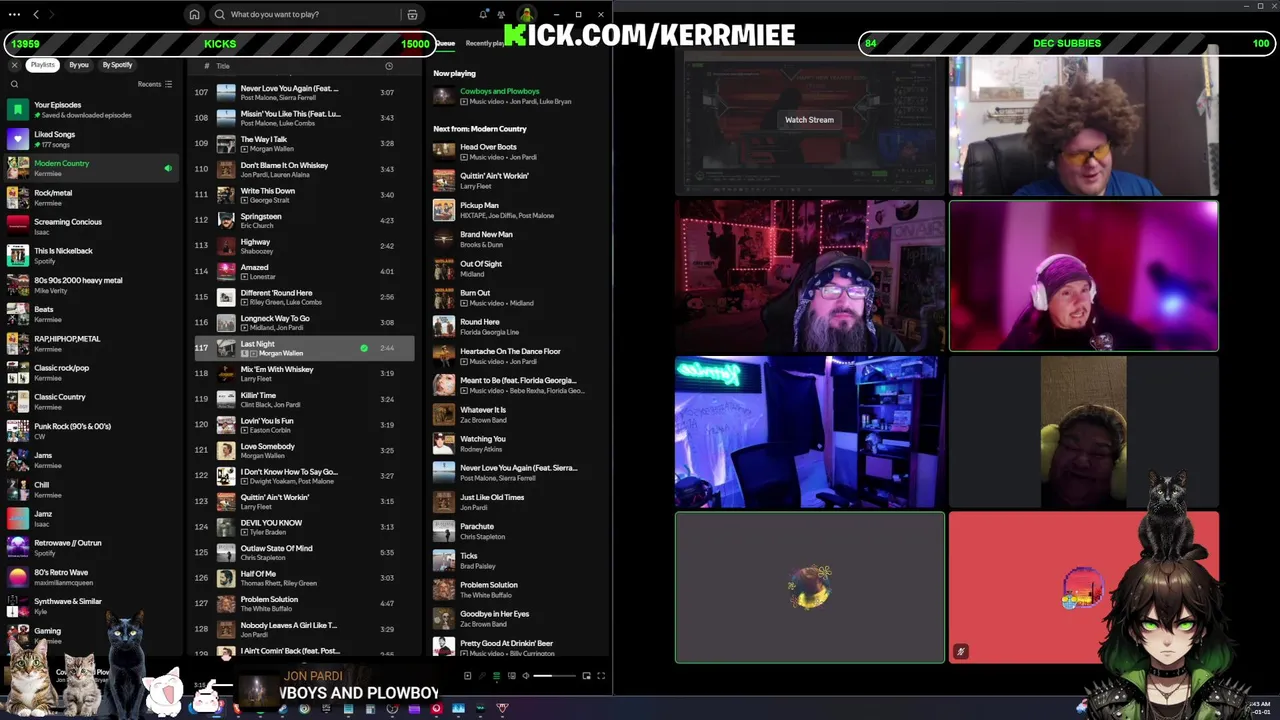Adjust the Spotify volume slider
This screenshot has width=1280, height=720.
coord(555,676)
